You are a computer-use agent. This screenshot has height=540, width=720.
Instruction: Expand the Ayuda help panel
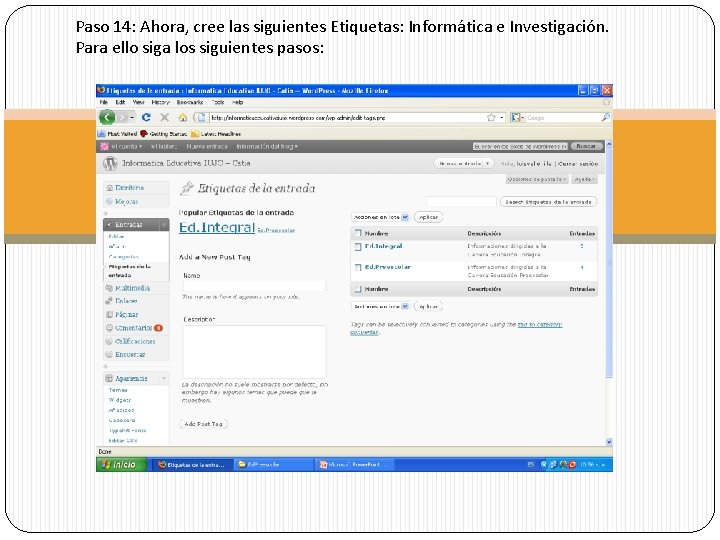[585, 179]
